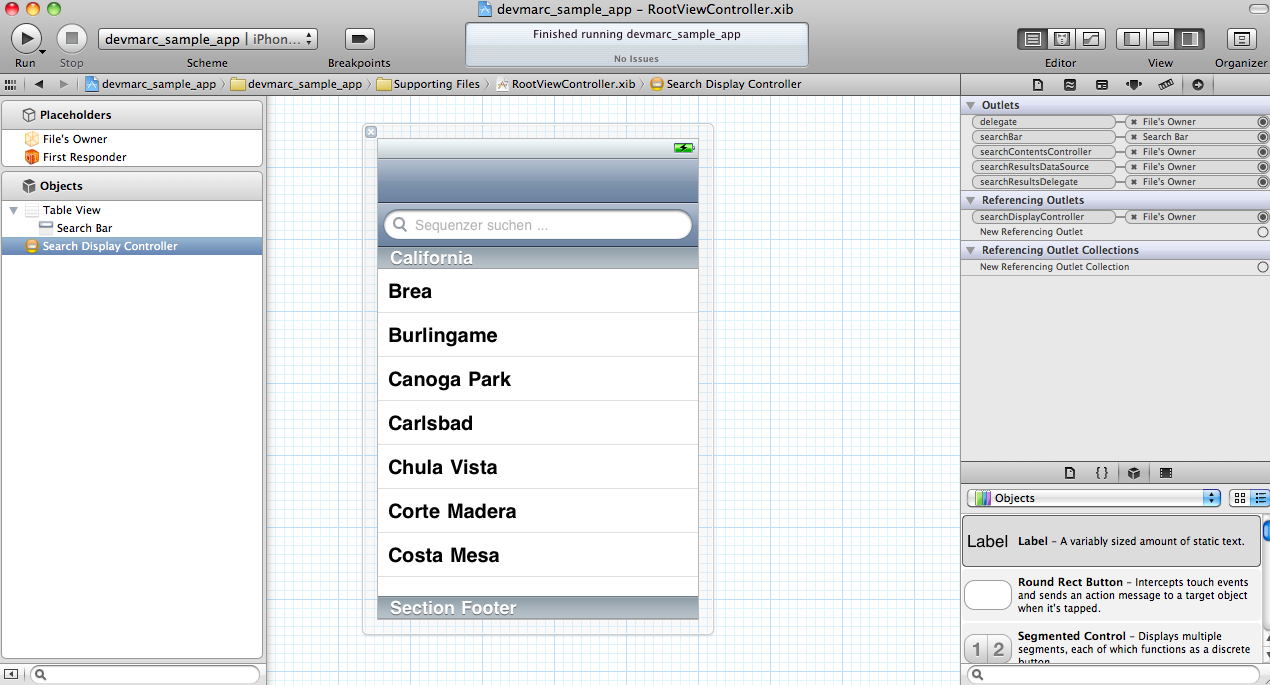Open the Organizer window
1270x685 pixels.
pyautogui.click(x=1241, y=38)
